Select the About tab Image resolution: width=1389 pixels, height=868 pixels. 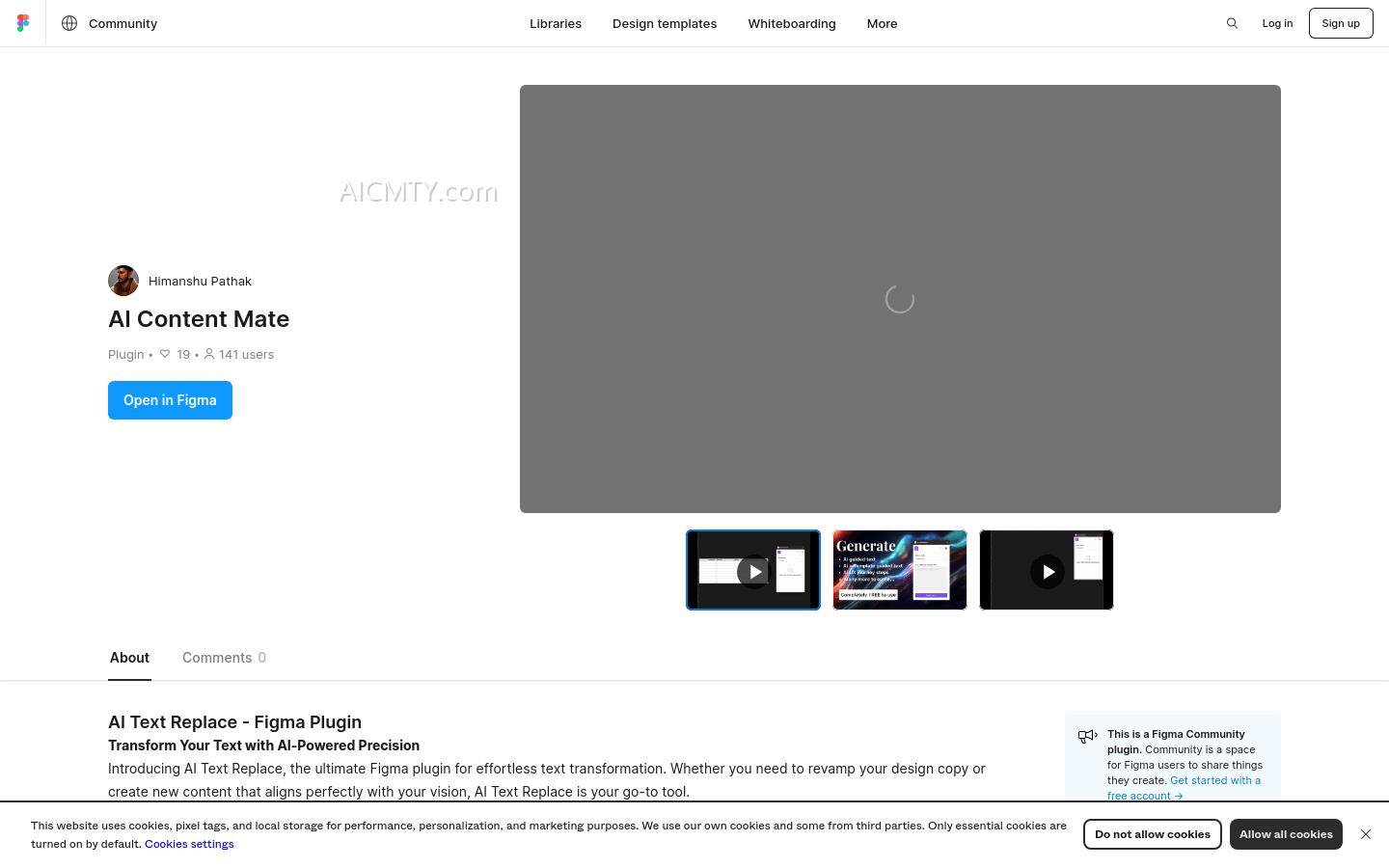point(129,658)
